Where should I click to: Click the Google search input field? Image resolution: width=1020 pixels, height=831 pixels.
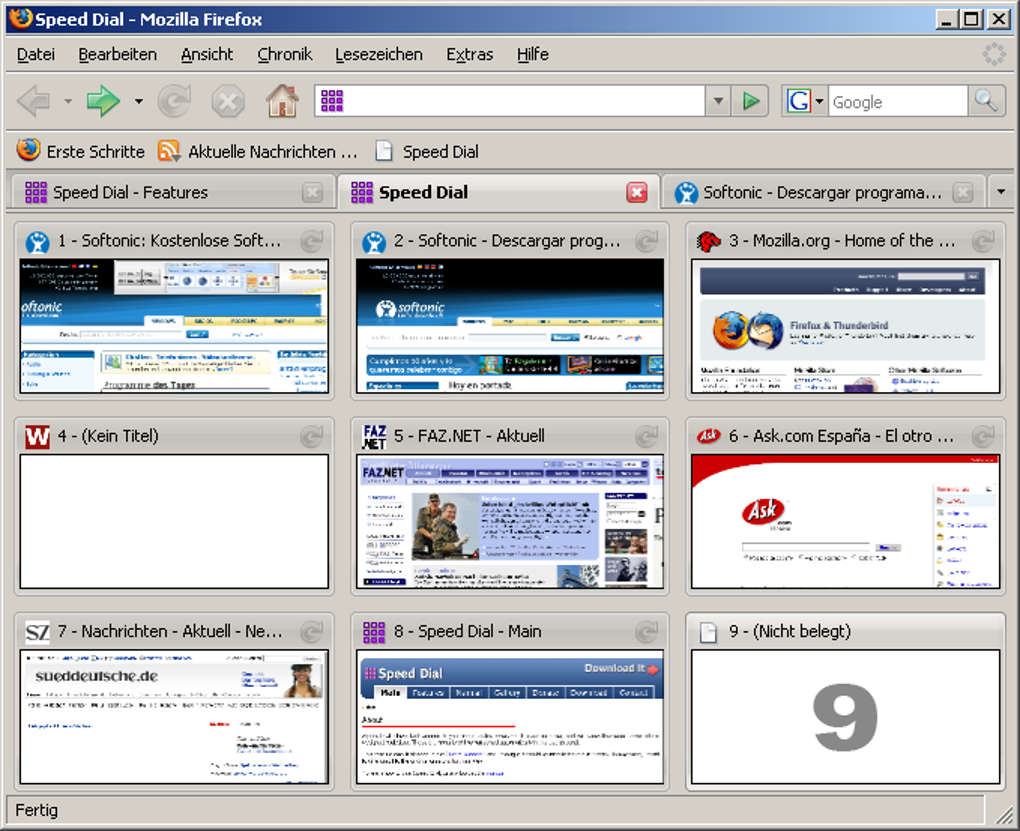[x=898, y=102]
